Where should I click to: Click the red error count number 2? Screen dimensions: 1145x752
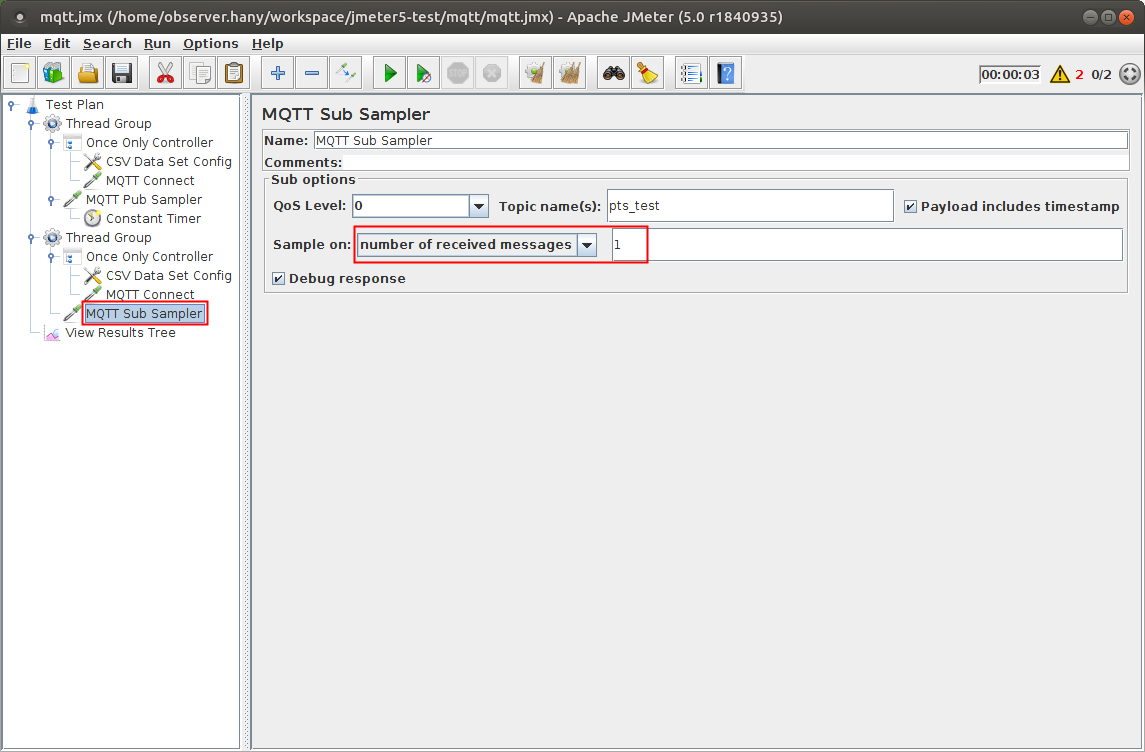click(1079, 74)
